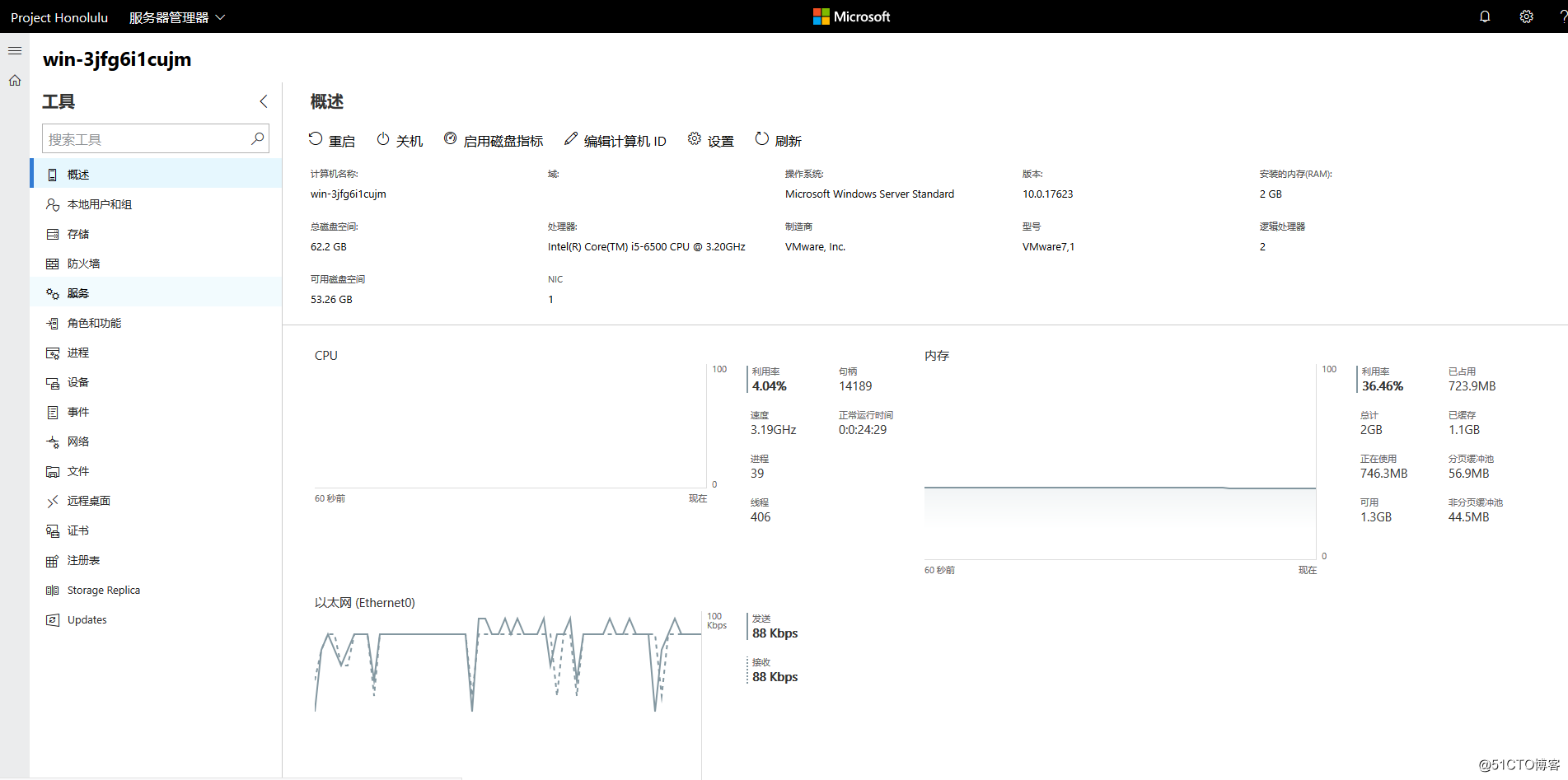Image resolution: width=1568 pixels, height=780 pixels.
Task: Click the 进程 icon
Action: pyautogui.click(x=53, y=353)
